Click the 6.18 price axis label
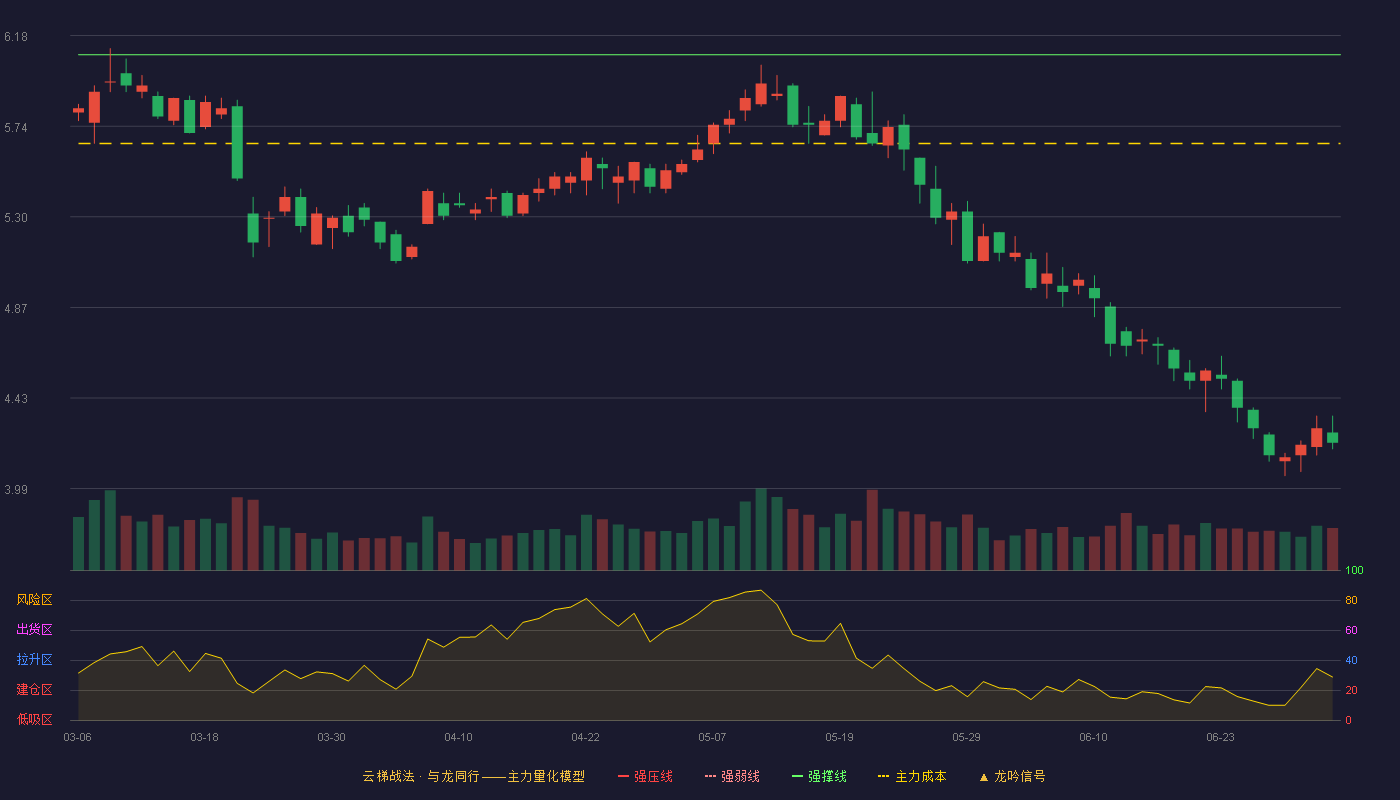This screenshot has height=800, width=1400. pyautogui.click(x=16, y=37)
